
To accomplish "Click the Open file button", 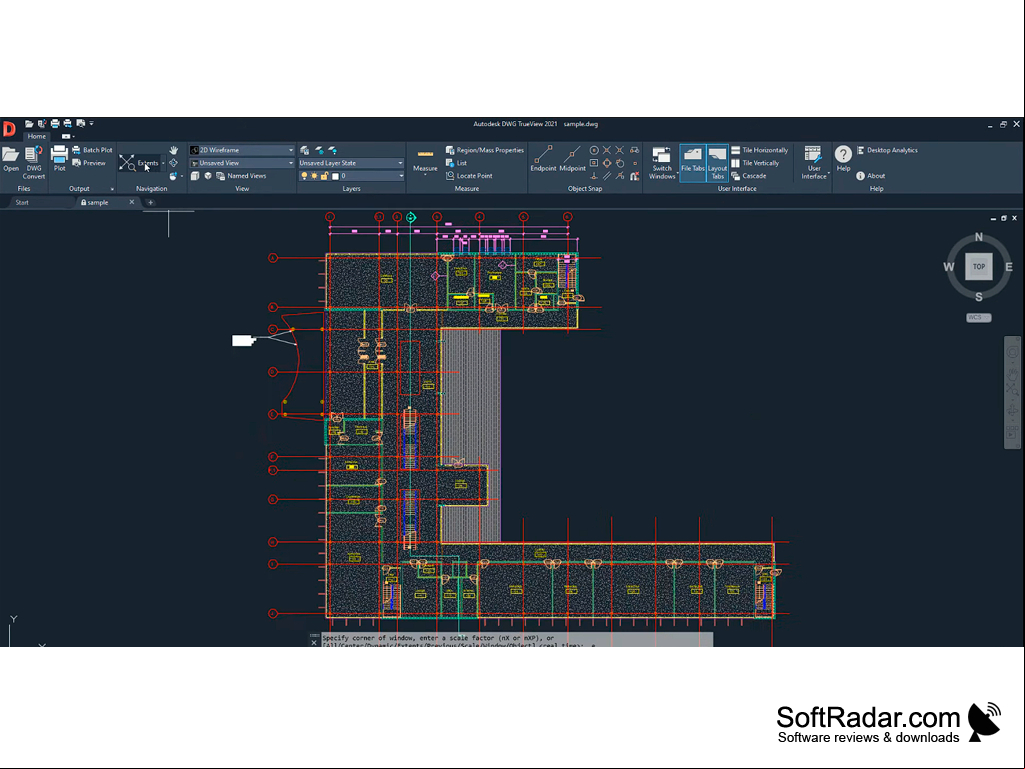I will 10,160.
